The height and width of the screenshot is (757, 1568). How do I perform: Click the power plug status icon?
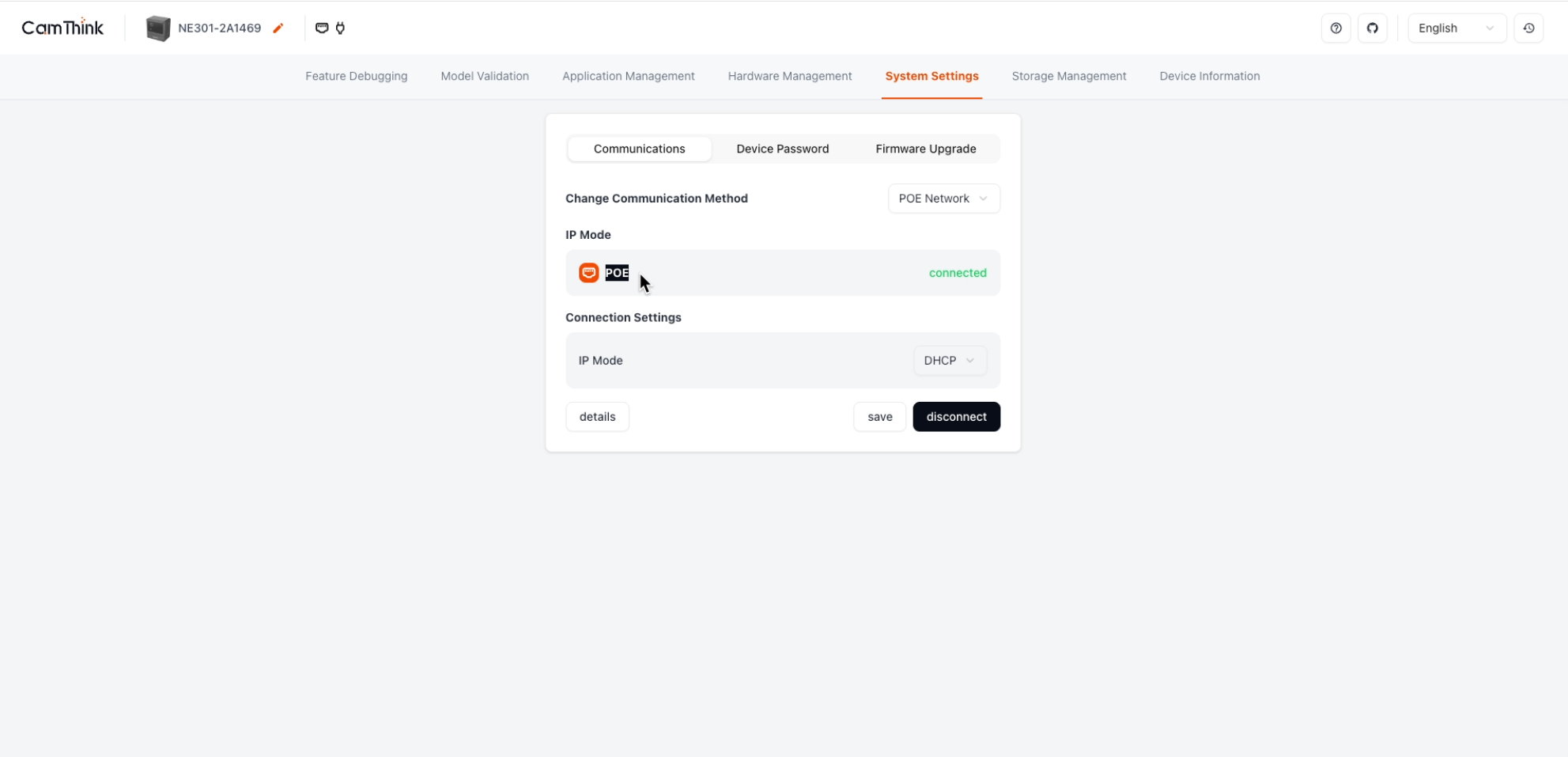coord(341,28)
